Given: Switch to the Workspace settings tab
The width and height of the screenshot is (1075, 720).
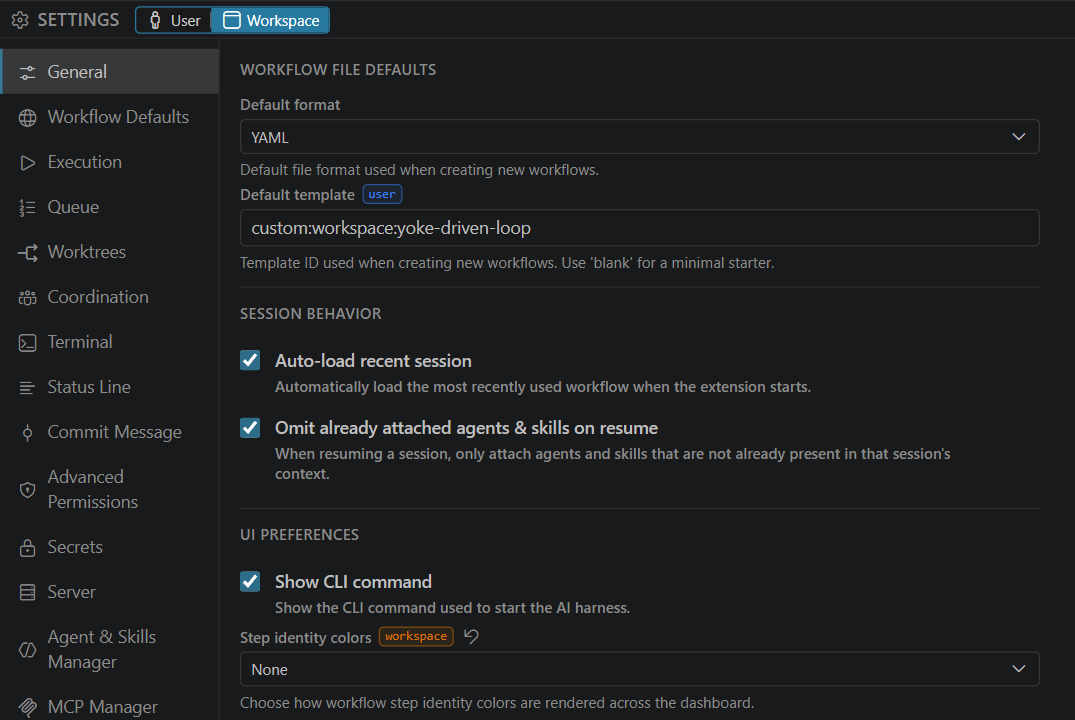Looking at the screenshot, I should pos(271,21).
